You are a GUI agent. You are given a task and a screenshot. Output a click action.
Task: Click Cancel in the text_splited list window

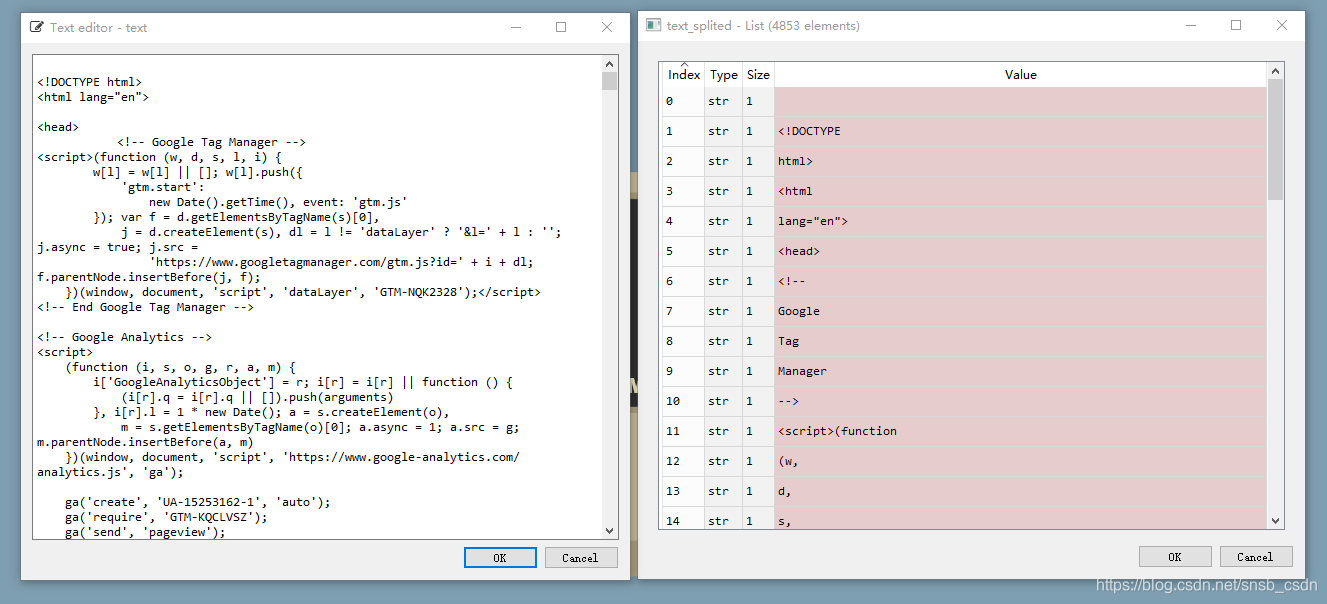point(1255,557)
